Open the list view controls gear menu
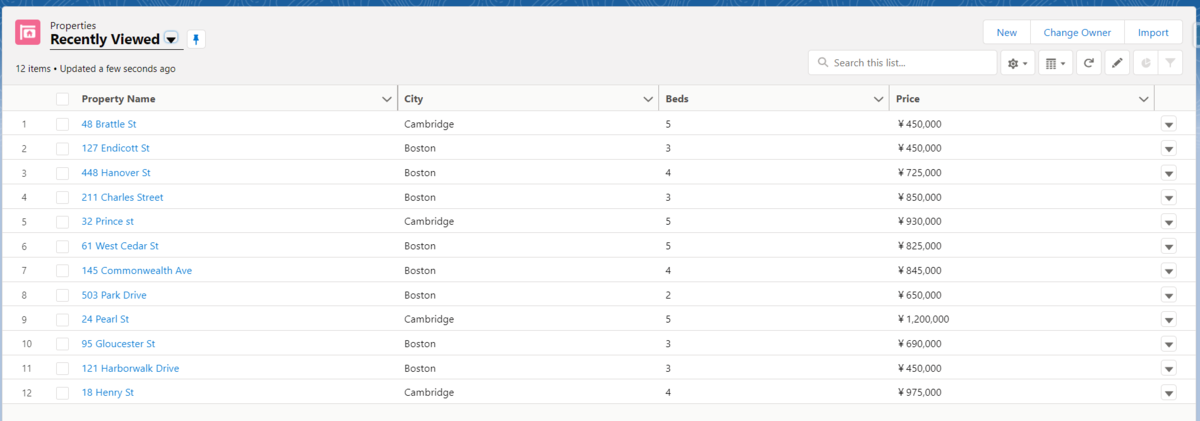Viewport: 1200px width, 421px height. (x=1018, y=63)
